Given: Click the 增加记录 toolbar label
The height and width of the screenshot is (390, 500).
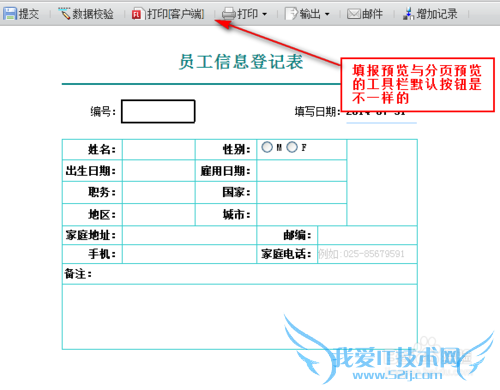Looking at the screenshot, I should pos(437,14).
